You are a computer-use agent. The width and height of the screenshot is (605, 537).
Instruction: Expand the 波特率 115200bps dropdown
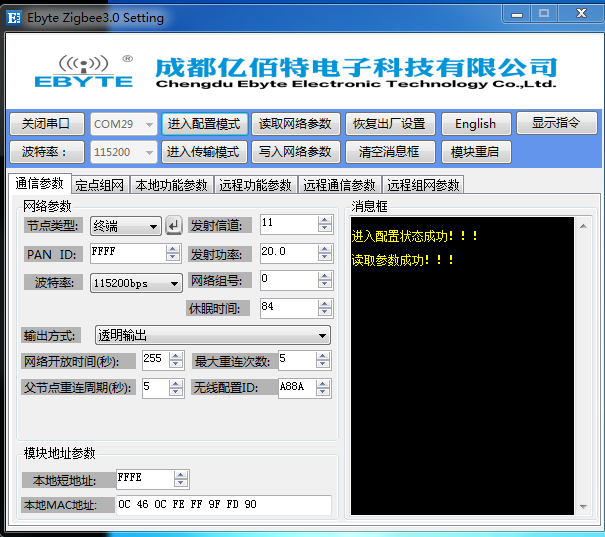click(x=135, y=283)
